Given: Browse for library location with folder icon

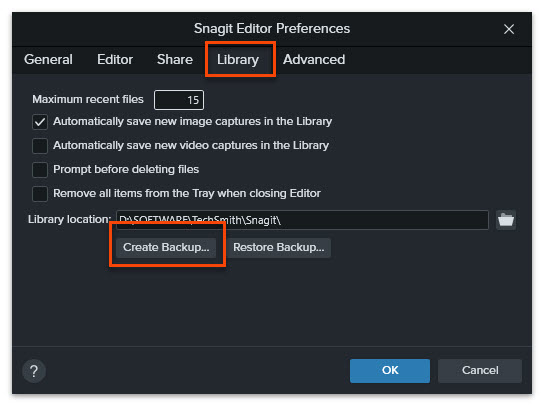Looking at the screenshot, I should [505, 220].
